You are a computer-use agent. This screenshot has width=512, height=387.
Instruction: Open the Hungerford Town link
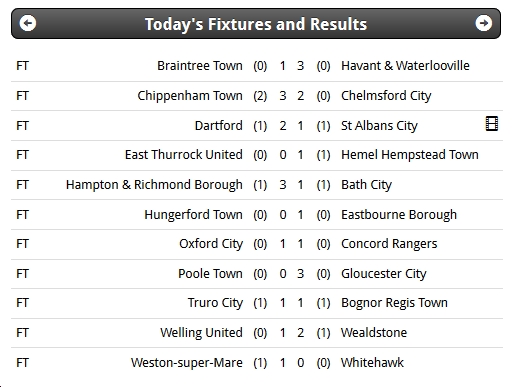[193, 215]
